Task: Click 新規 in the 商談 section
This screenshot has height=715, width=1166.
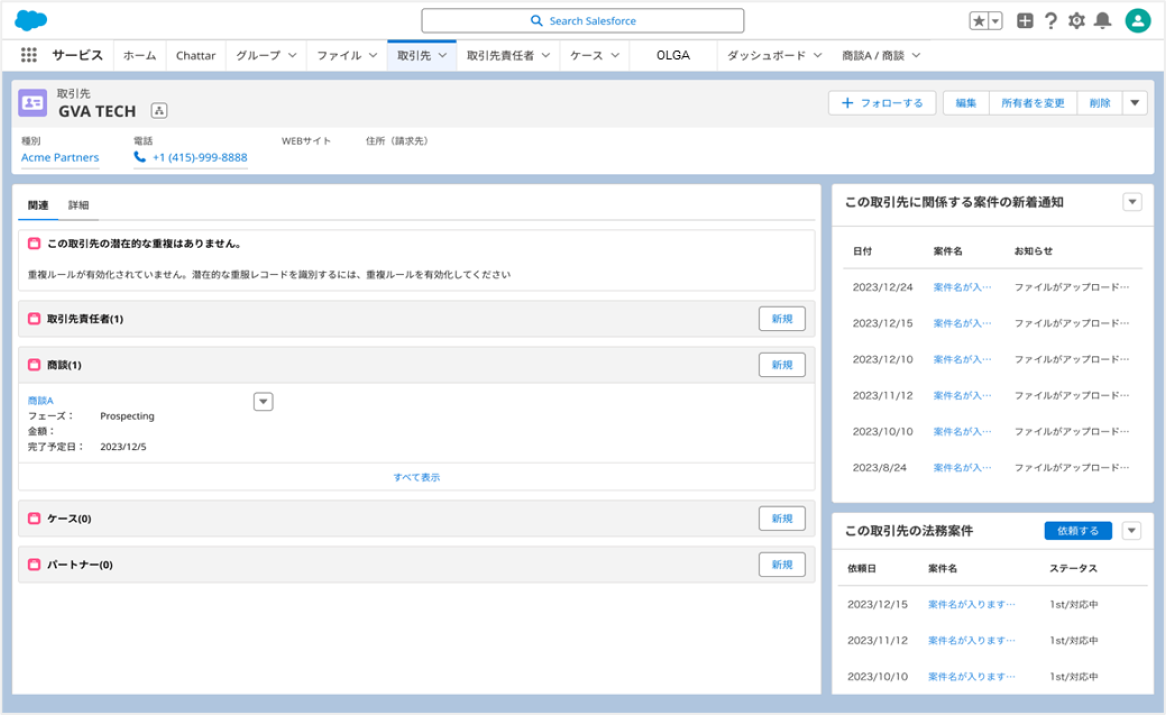Action: tap(782, 365)
